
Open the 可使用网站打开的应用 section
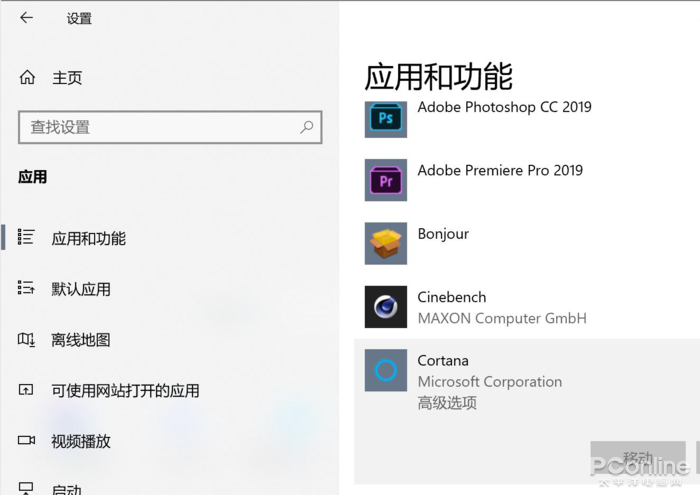125,391
